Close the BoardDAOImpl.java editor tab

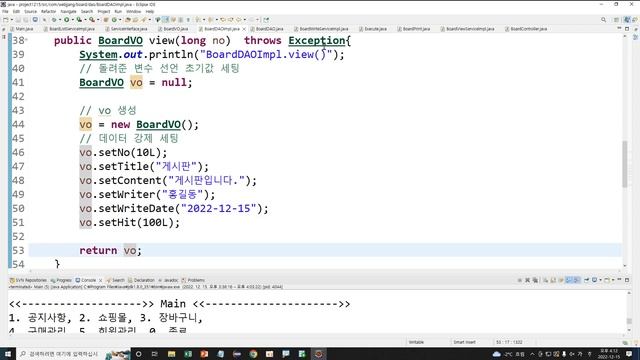tap(244, 29)
